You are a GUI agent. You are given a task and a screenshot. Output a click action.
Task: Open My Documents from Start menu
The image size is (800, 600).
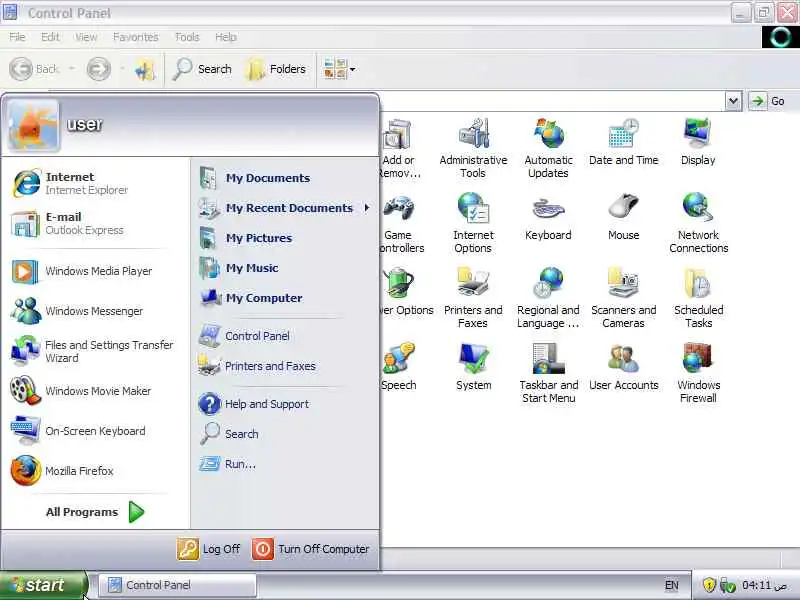tap(284, 178)
